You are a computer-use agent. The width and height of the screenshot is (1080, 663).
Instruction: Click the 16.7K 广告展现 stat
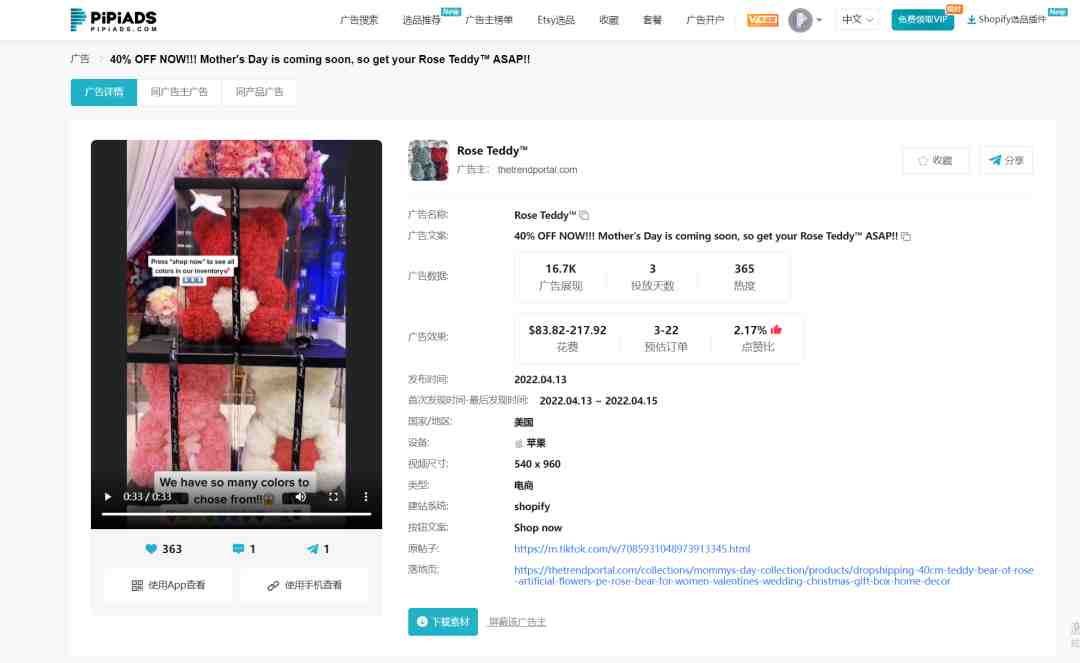[561, 277]
